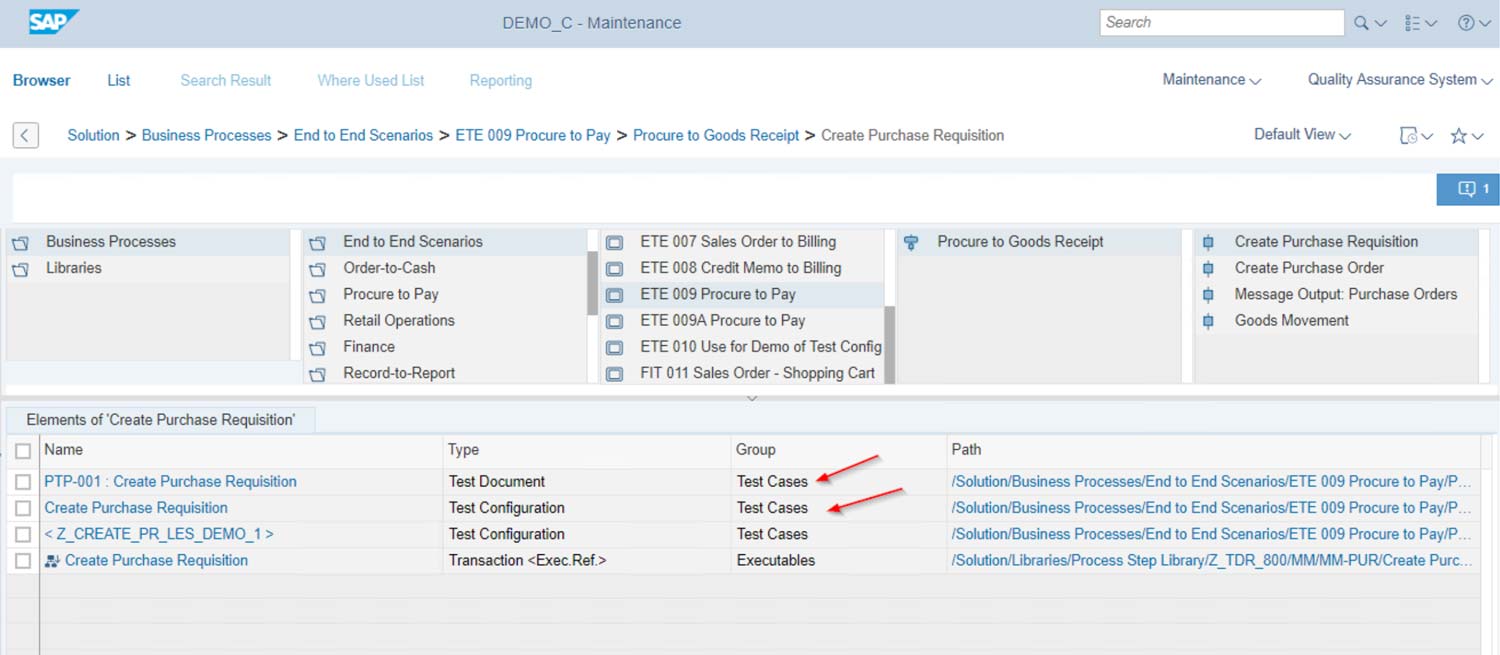Open the help question mark icon
Screen dimensions: 1500x655
tap(1466, 23)
